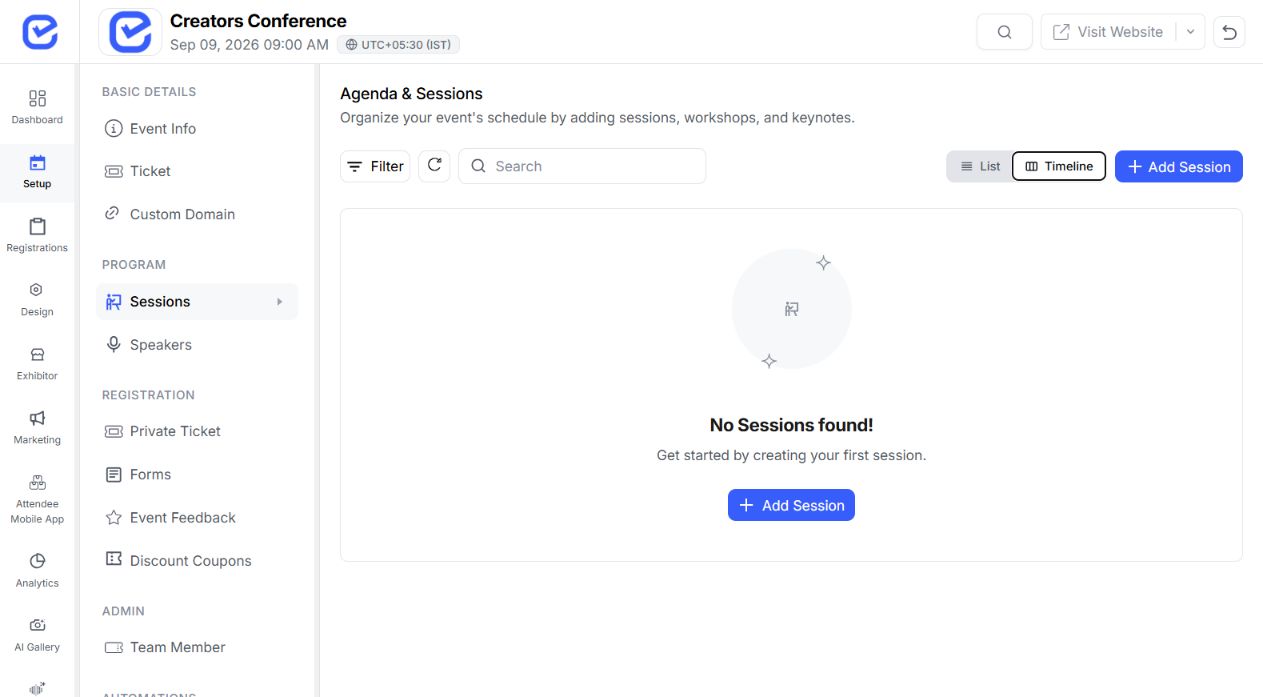Refresh the sessions list
Image resolution: width=1263 pixels, height=697 pixels.
click(x=434, y=166)
